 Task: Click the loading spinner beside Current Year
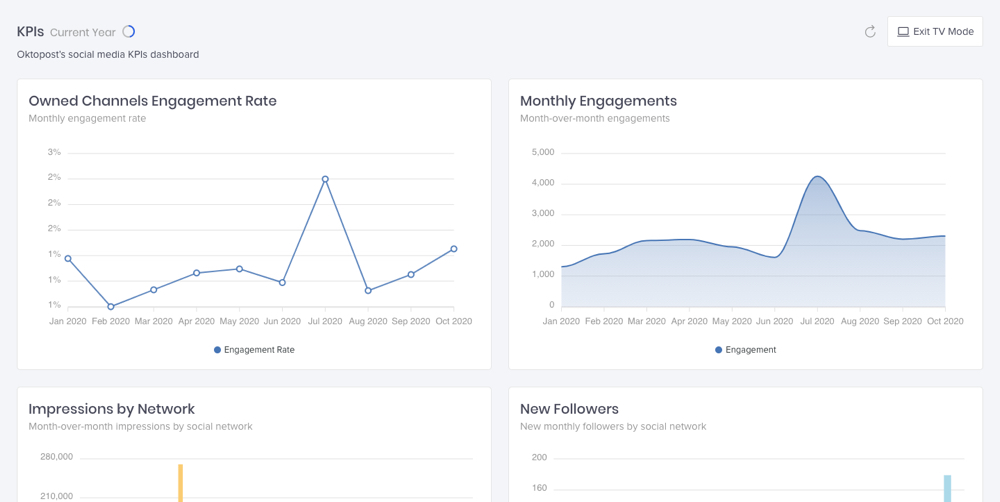point(128,32)
